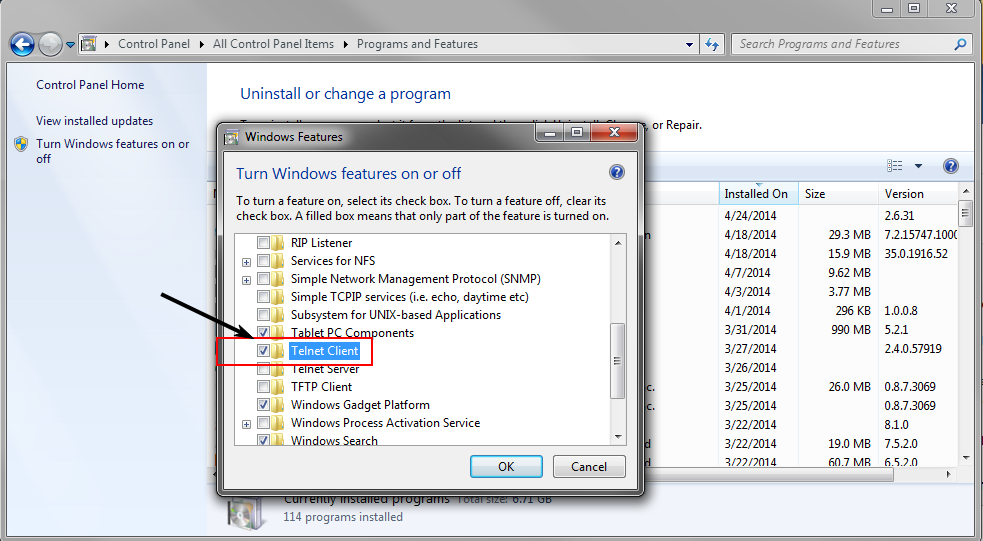
Task: Select the Tablet PC Components label
Action: (352, 333)
